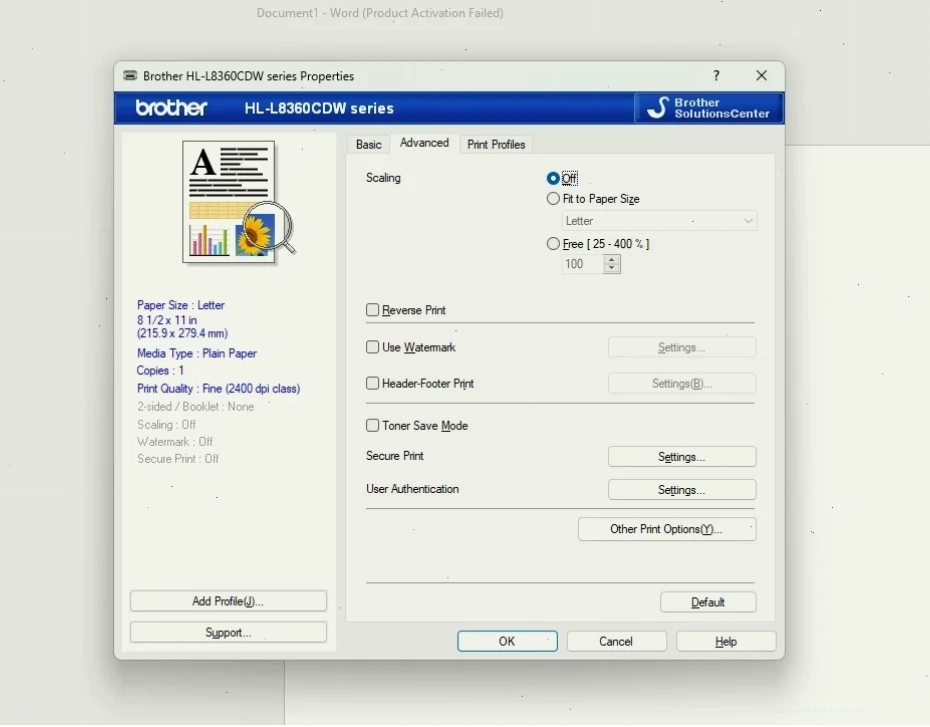Viewport: 930px width, 727px height.
Task: Enable the Use Watermark checkbox
Action: (x=372, y=347)
